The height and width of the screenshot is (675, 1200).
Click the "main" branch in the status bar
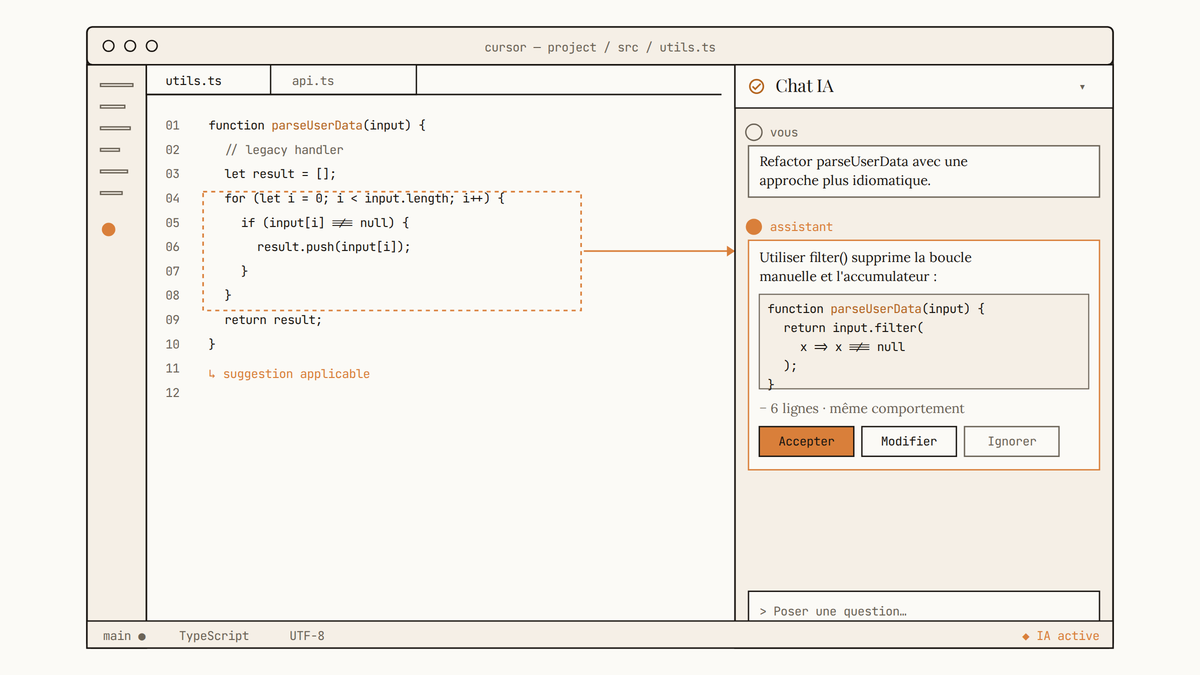tap(117, 636)
